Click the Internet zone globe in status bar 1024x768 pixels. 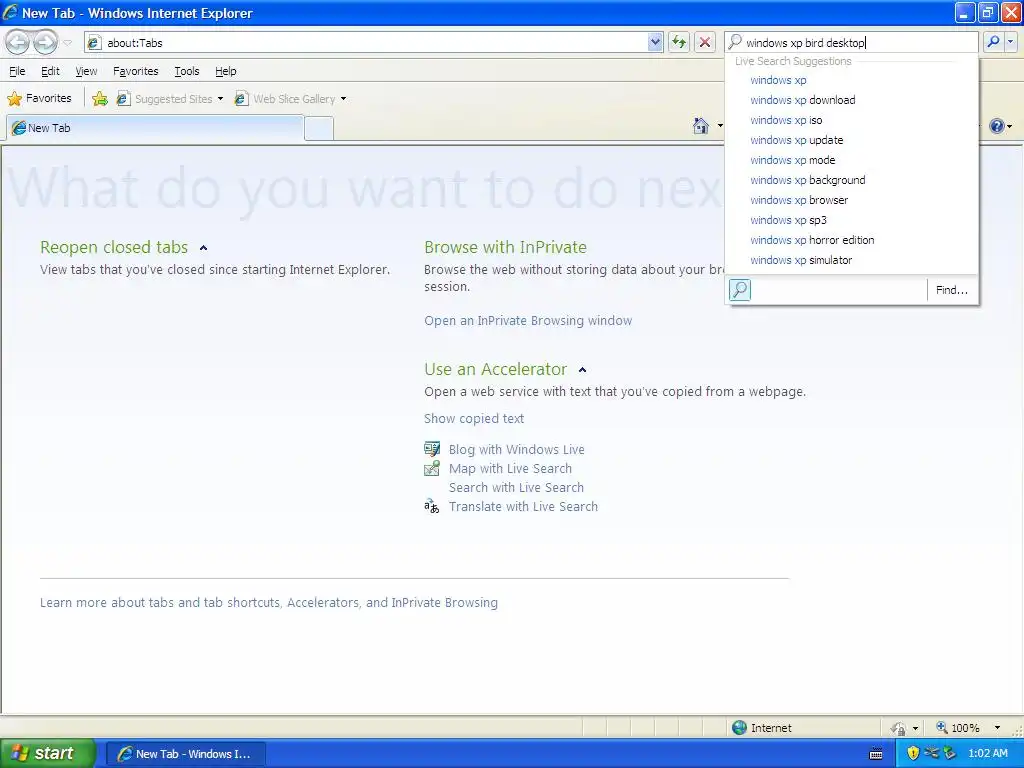[739, 728]
